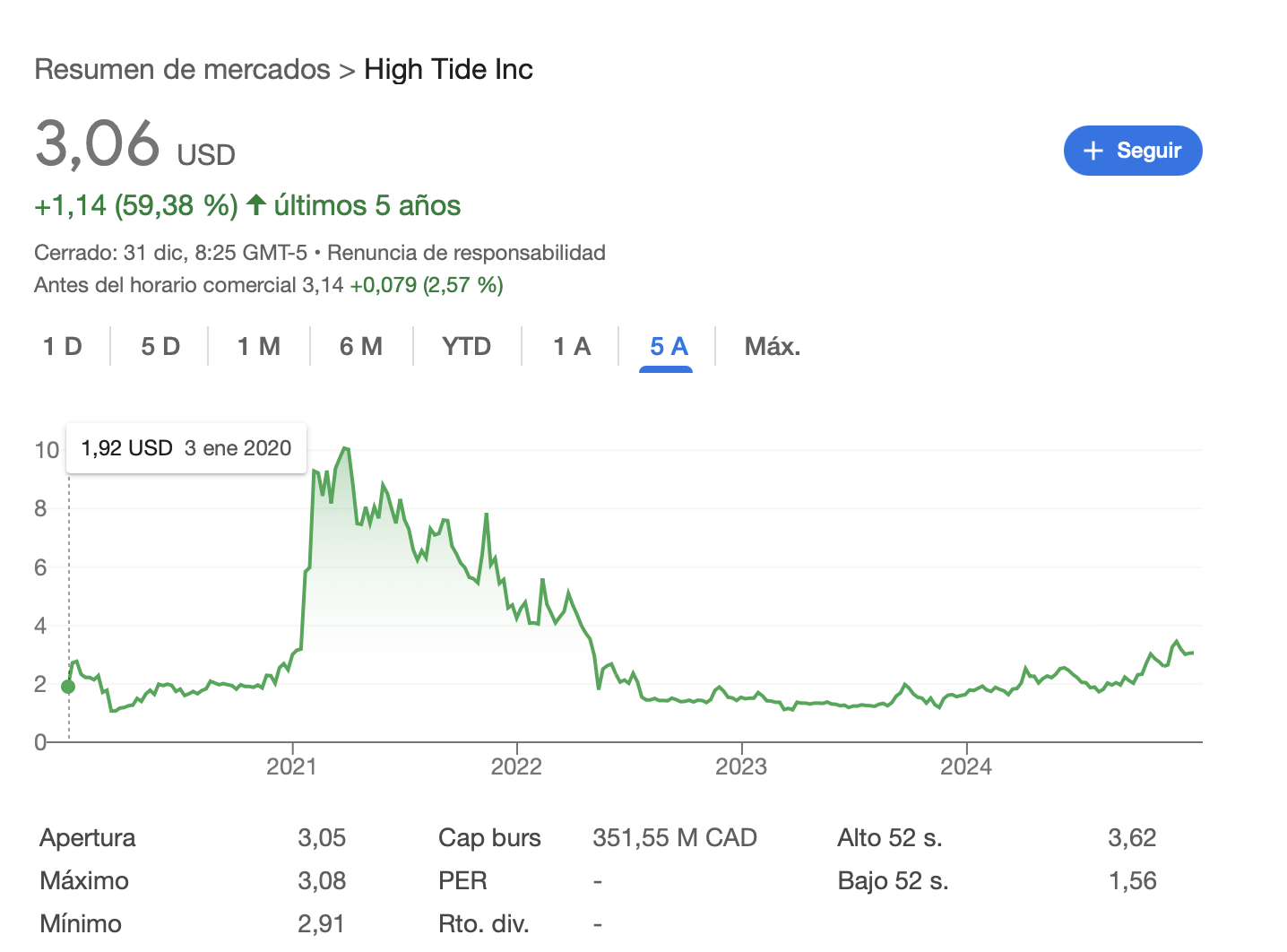Select the 5 D time range tab
The height and width of the screenshot is (952, 1287).
(x=160, y=346)
